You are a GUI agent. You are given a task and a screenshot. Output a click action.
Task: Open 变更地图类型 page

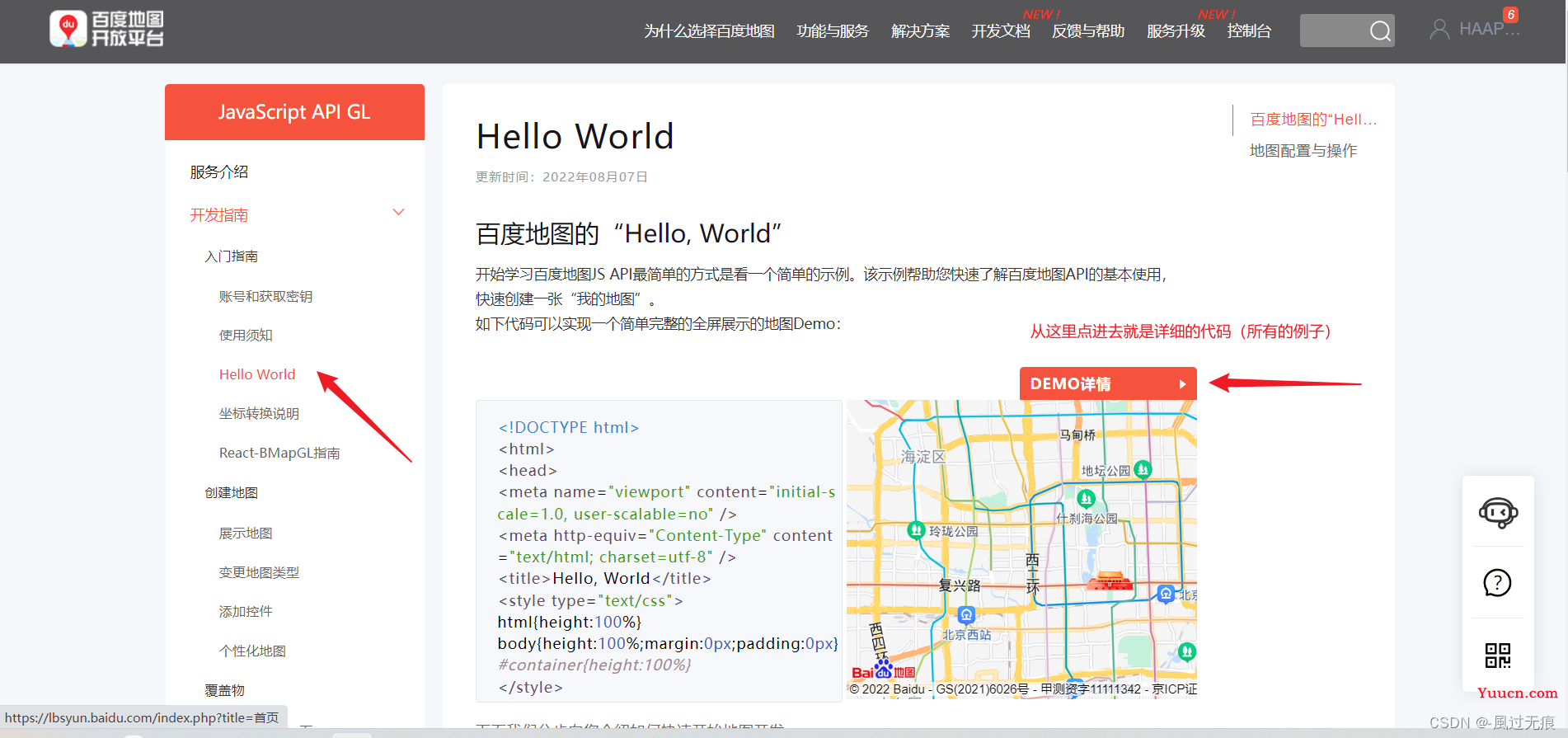coord(259,573)
